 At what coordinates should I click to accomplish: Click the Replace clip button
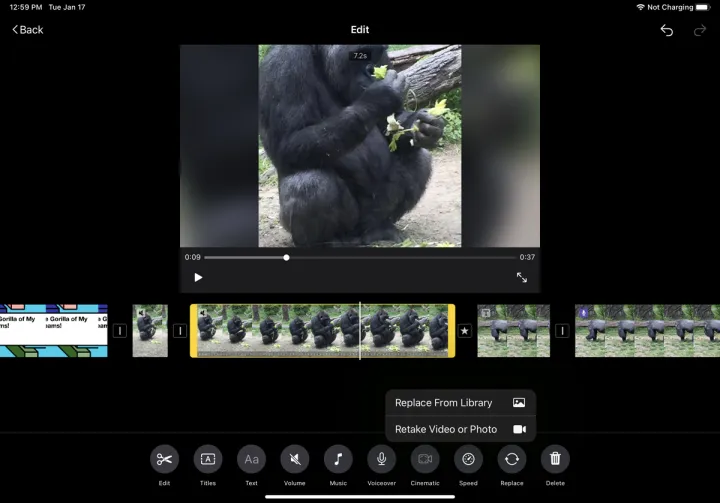click(x=512, y=459)
